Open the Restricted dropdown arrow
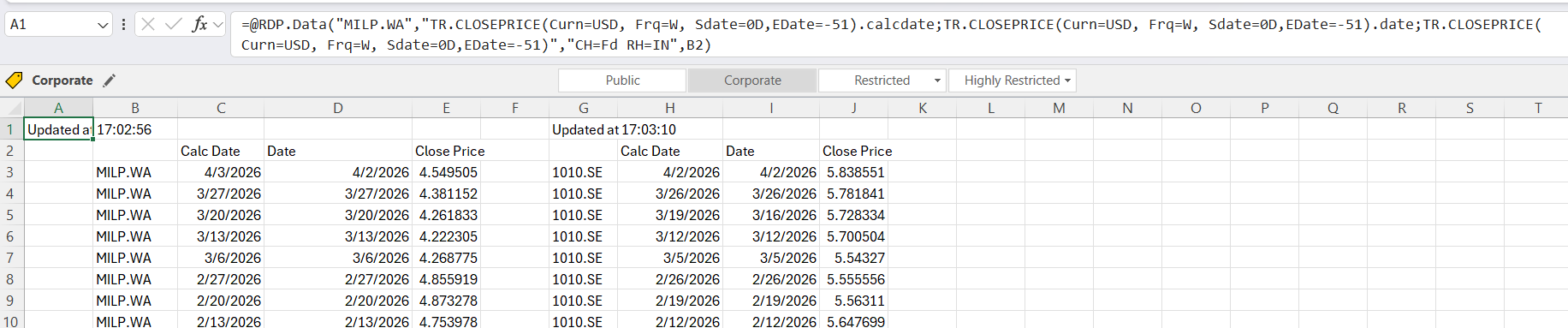Viewport: 1568px width, 328px height. click(938, 81)
